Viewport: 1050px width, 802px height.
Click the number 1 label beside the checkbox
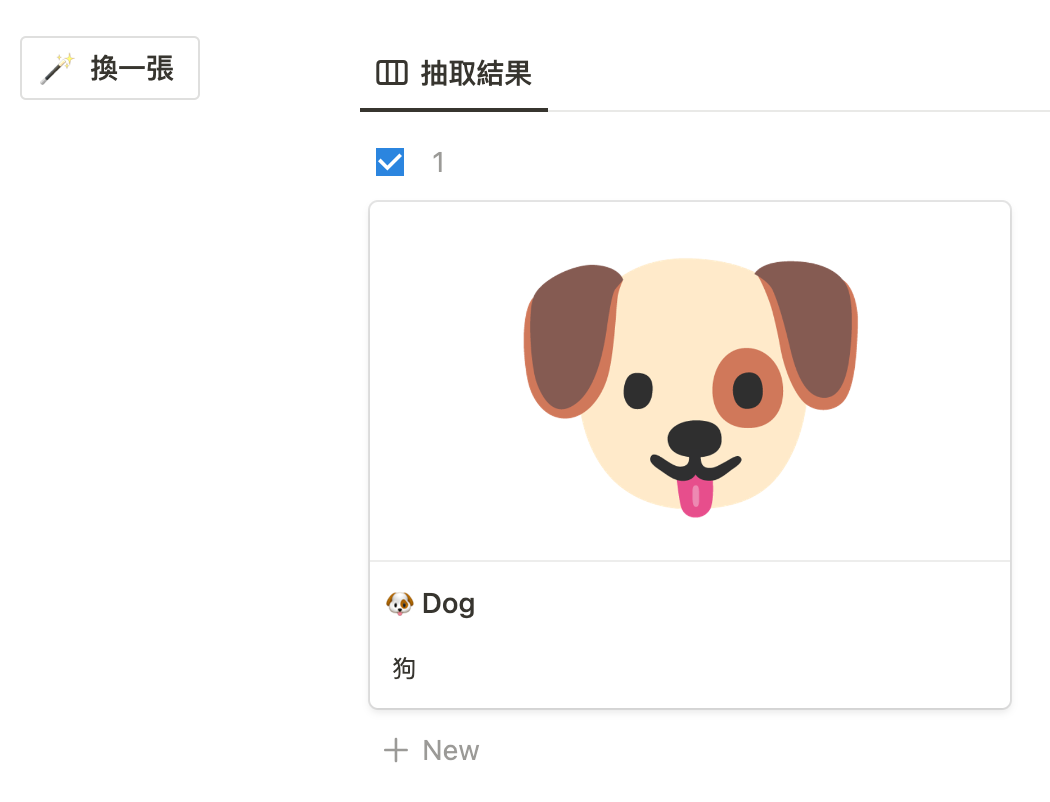click(437, 161)
